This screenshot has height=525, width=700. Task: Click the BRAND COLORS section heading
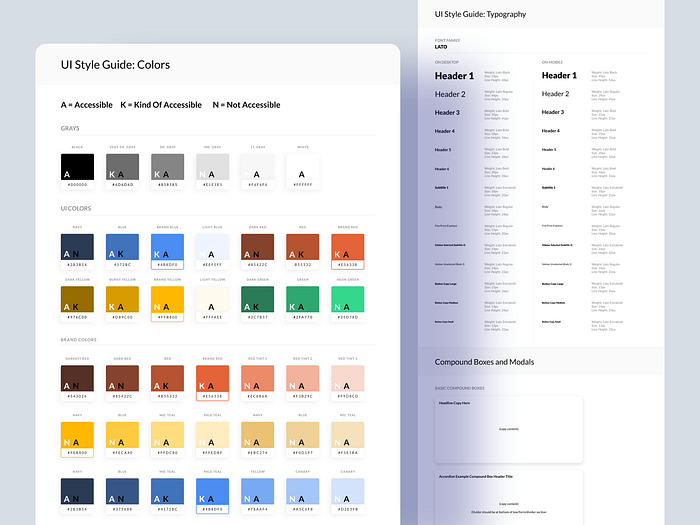79,340
